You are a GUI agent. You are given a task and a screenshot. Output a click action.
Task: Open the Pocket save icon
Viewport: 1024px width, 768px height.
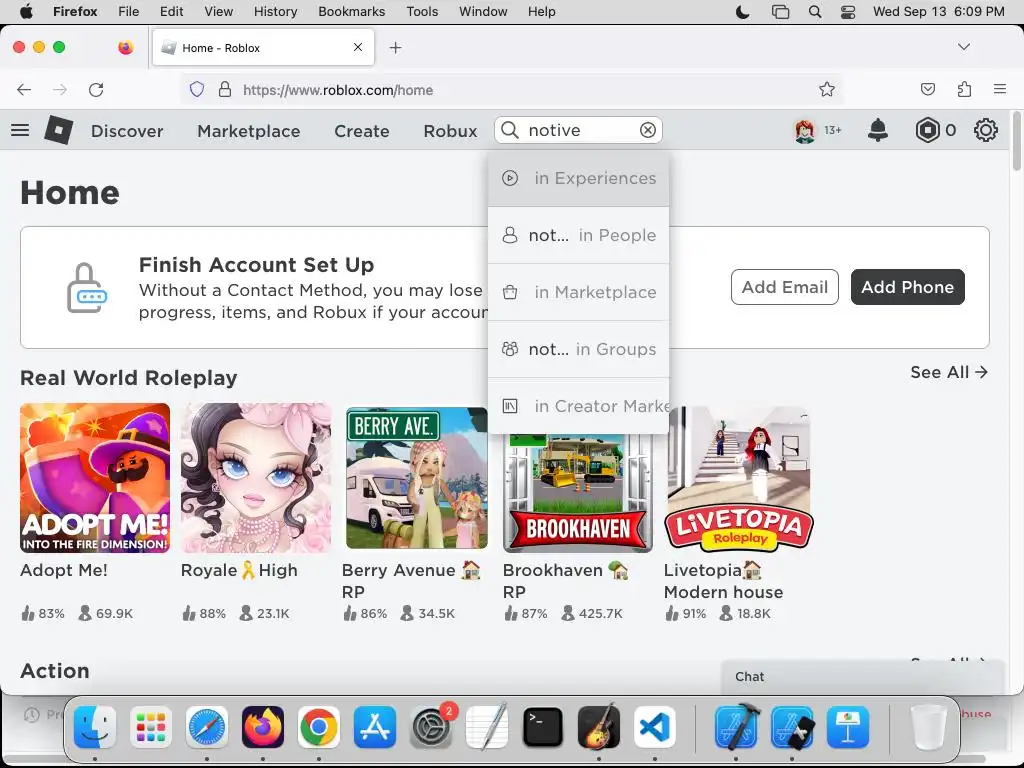point(927,89)
